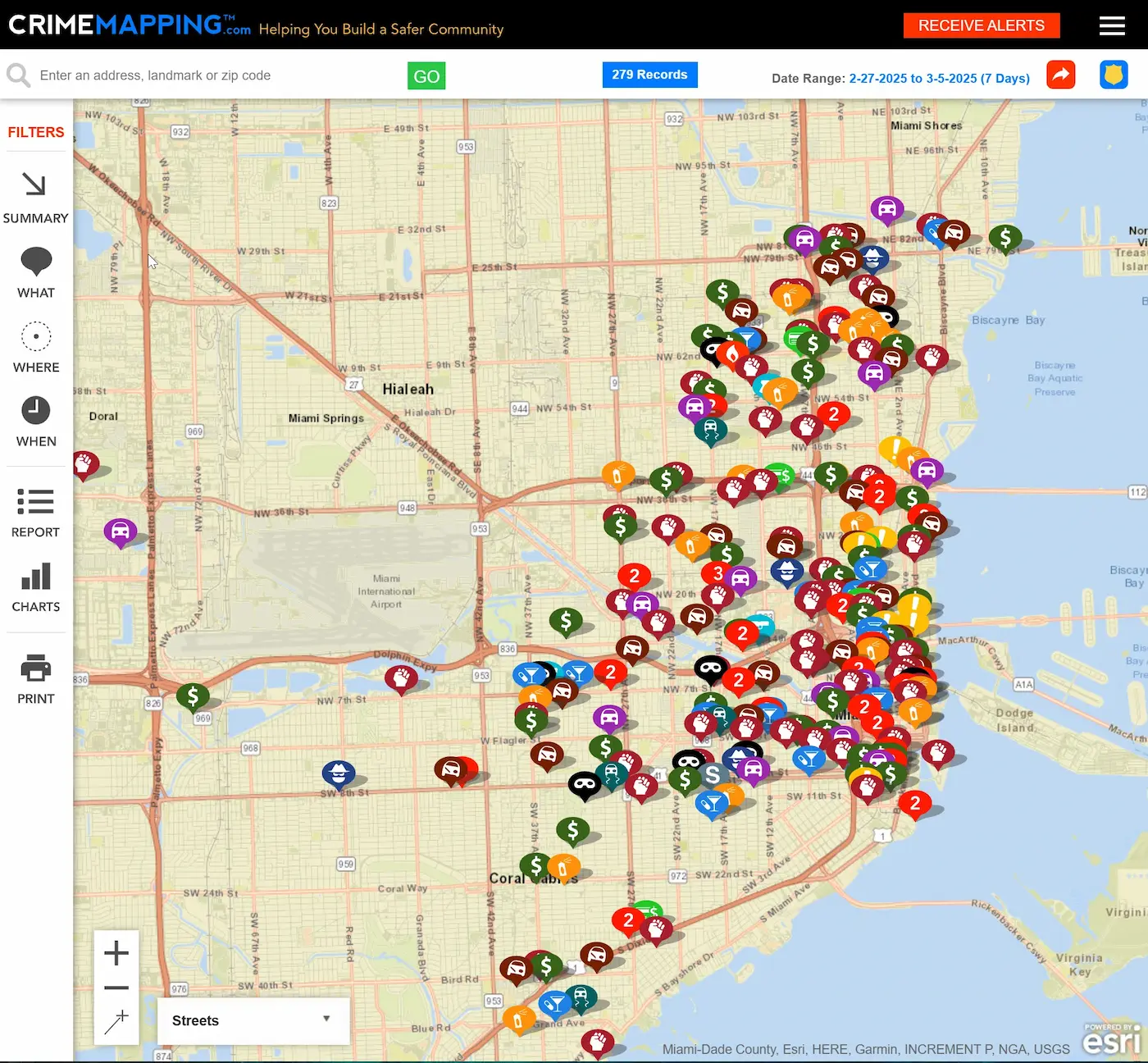1148x1063 pixels.
Task: Click the orange share arrow icon
Action: pyautogui.click(x=1061, y=75)
